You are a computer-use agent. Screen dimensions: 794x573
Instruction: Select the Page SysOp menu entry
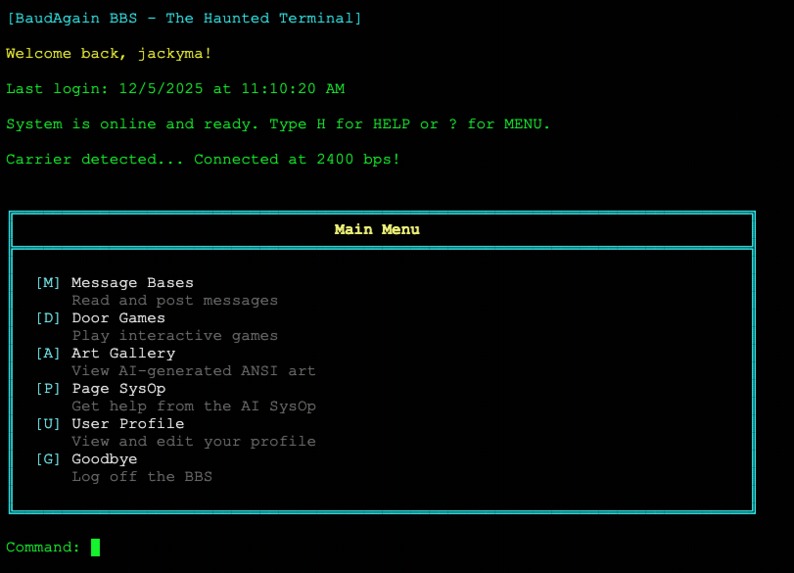(118, 389)
